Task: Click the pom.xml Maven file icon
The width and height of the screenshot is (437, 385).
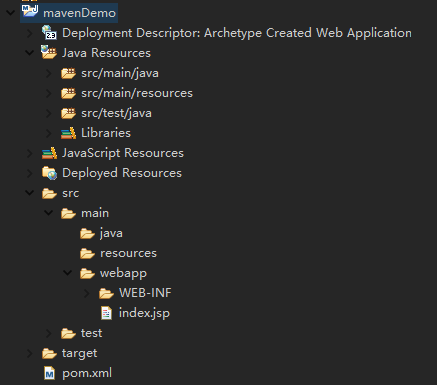Action: (49, 373)
